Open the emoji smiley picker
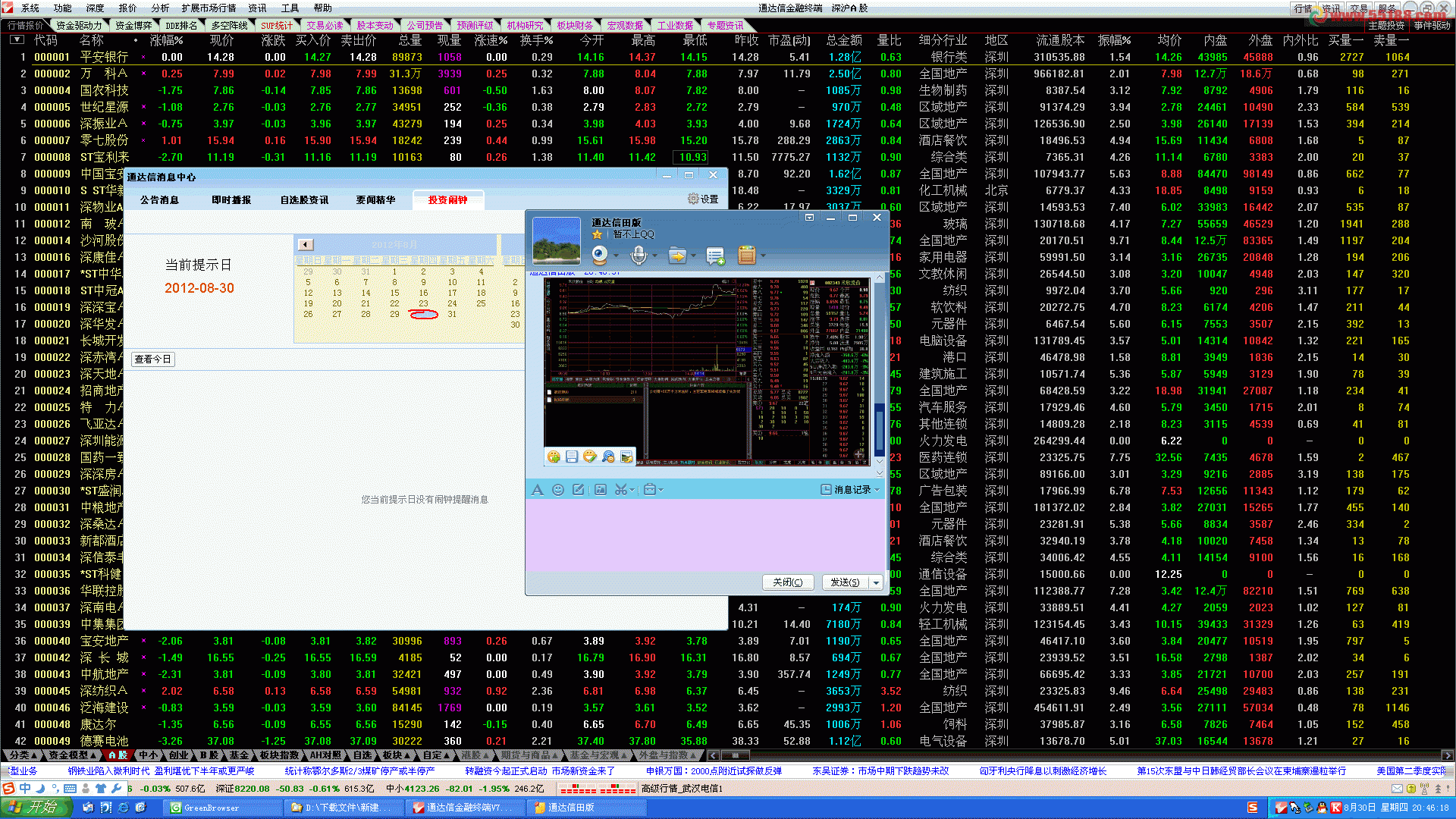Screen dimensions: 1456x819 point(558,490)
